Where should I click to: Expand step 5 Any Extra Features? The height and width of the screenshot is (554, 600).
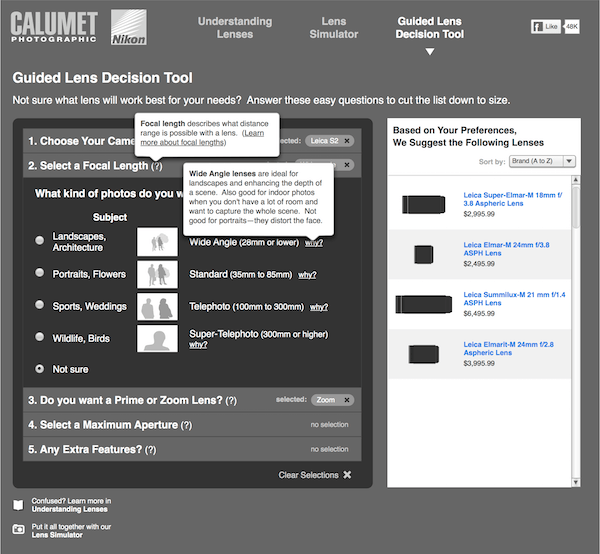(192, 449)
